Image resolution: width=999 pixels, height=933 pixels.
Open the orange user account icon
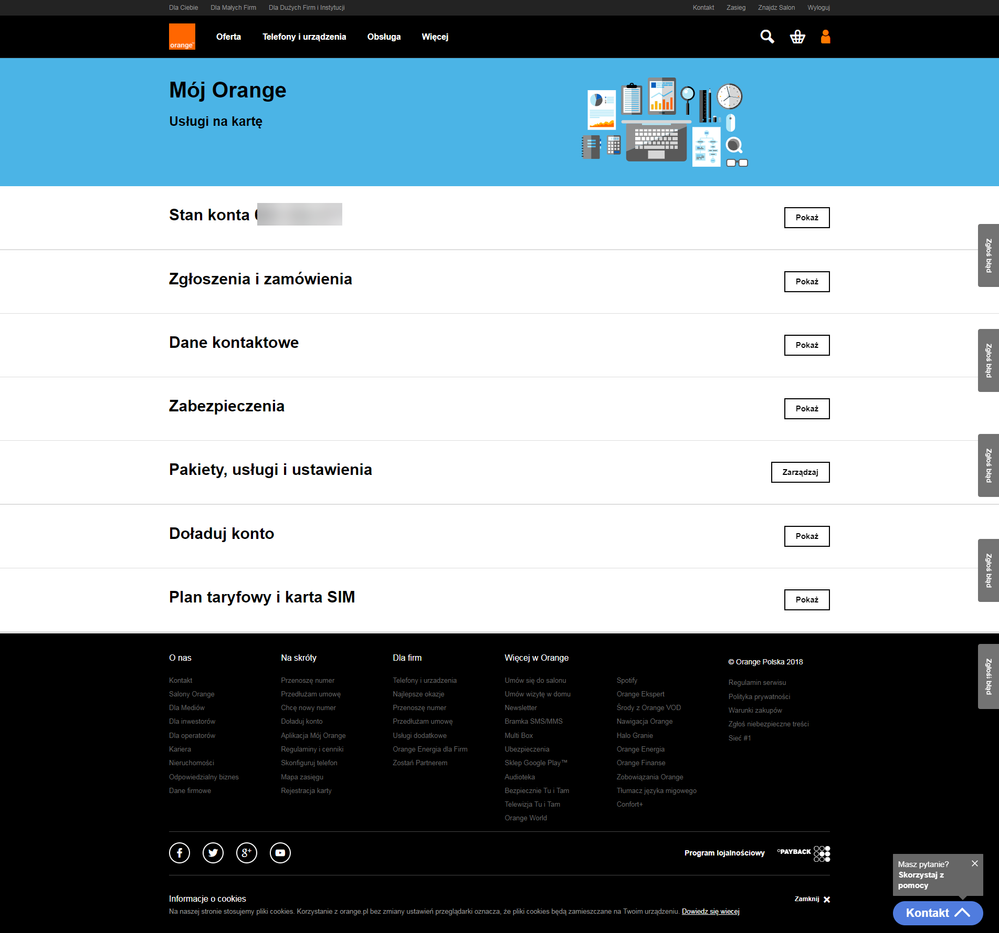(825, 36)
